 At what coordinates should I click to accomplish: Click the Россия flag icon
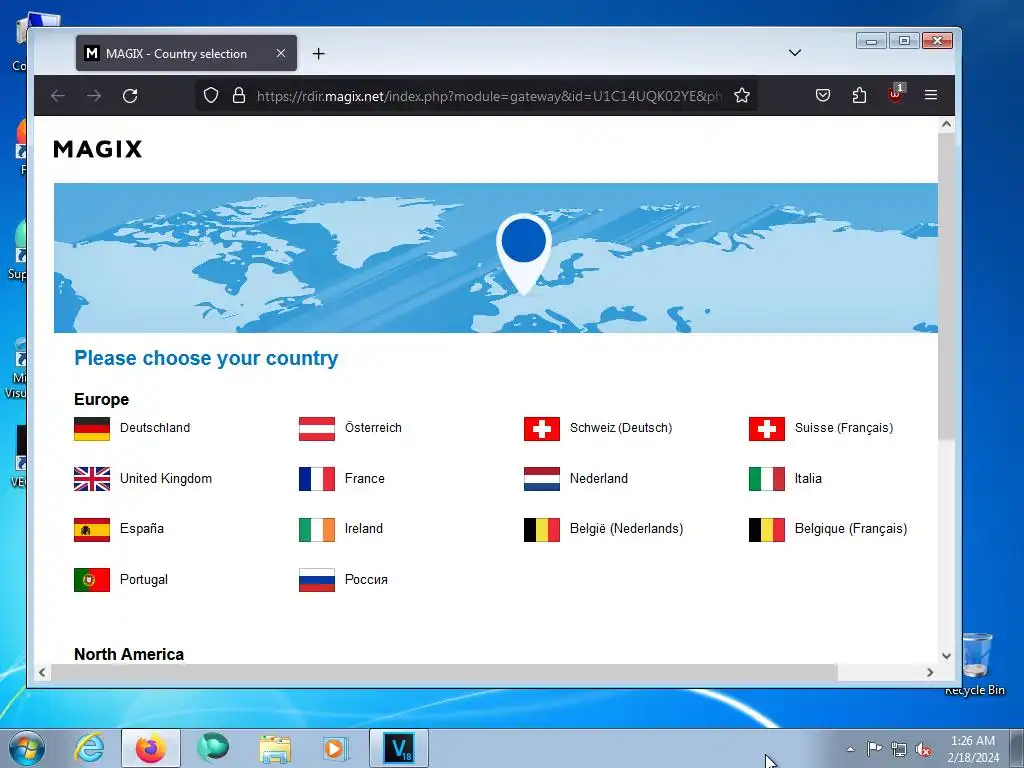click(317, 580)
